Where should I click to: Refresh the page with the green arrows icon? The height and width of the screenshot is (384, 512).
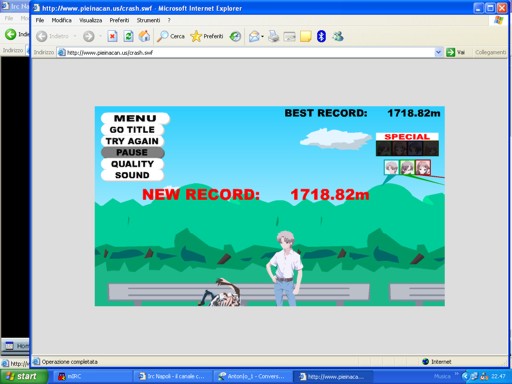tap(128, 36)
